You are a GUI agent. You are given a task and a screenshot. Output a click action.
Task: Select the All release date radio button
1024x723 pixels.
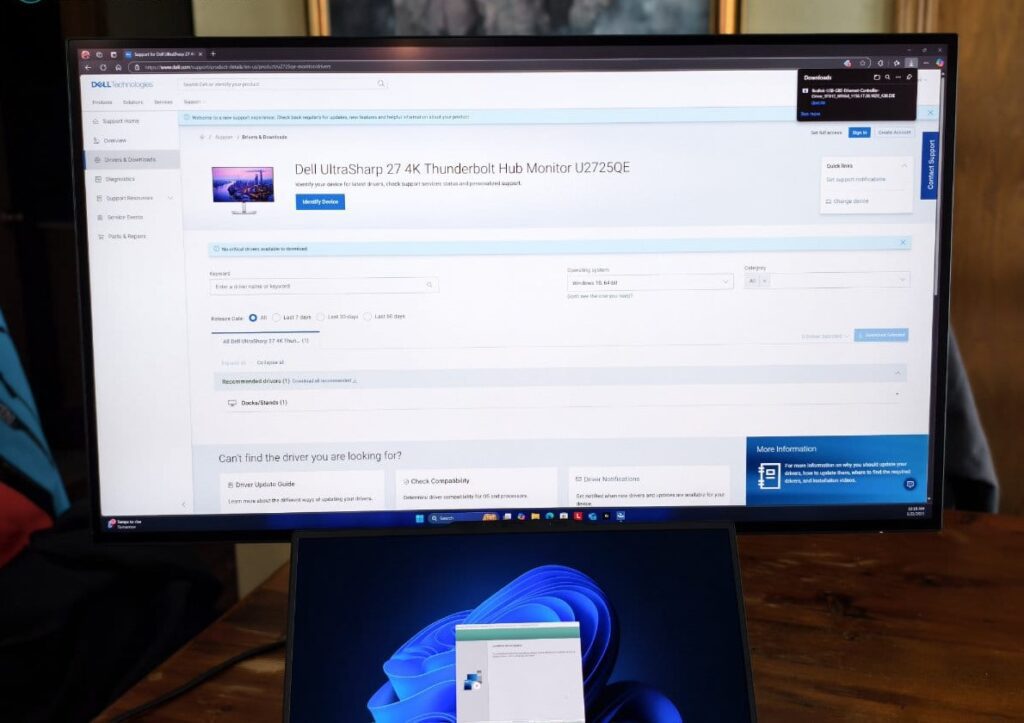point(253,318)
